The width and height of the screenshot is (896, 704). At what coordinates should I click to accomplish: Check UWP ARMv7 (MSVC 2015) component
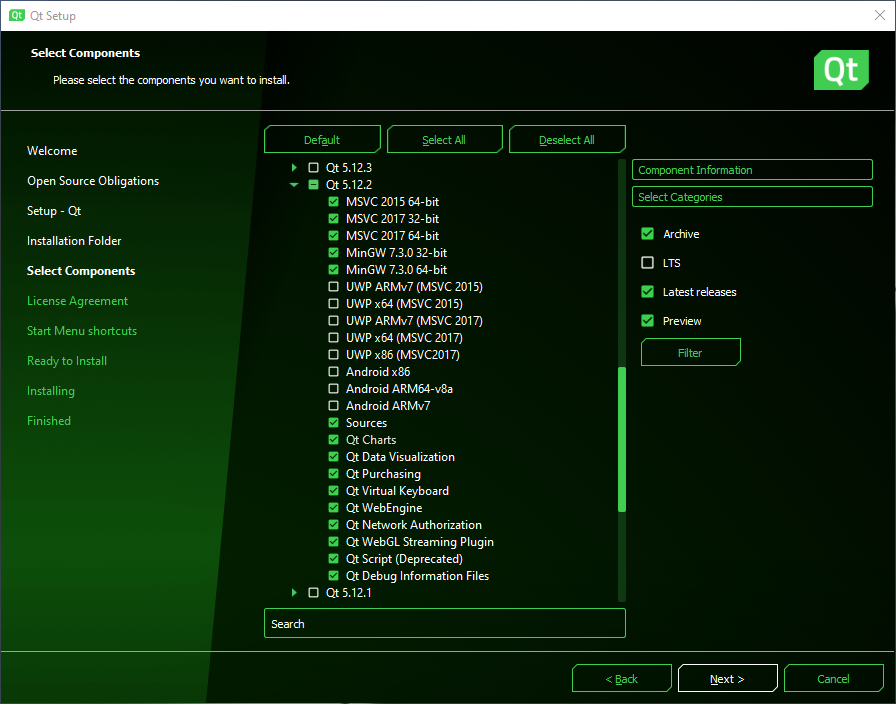click(334, 286)
